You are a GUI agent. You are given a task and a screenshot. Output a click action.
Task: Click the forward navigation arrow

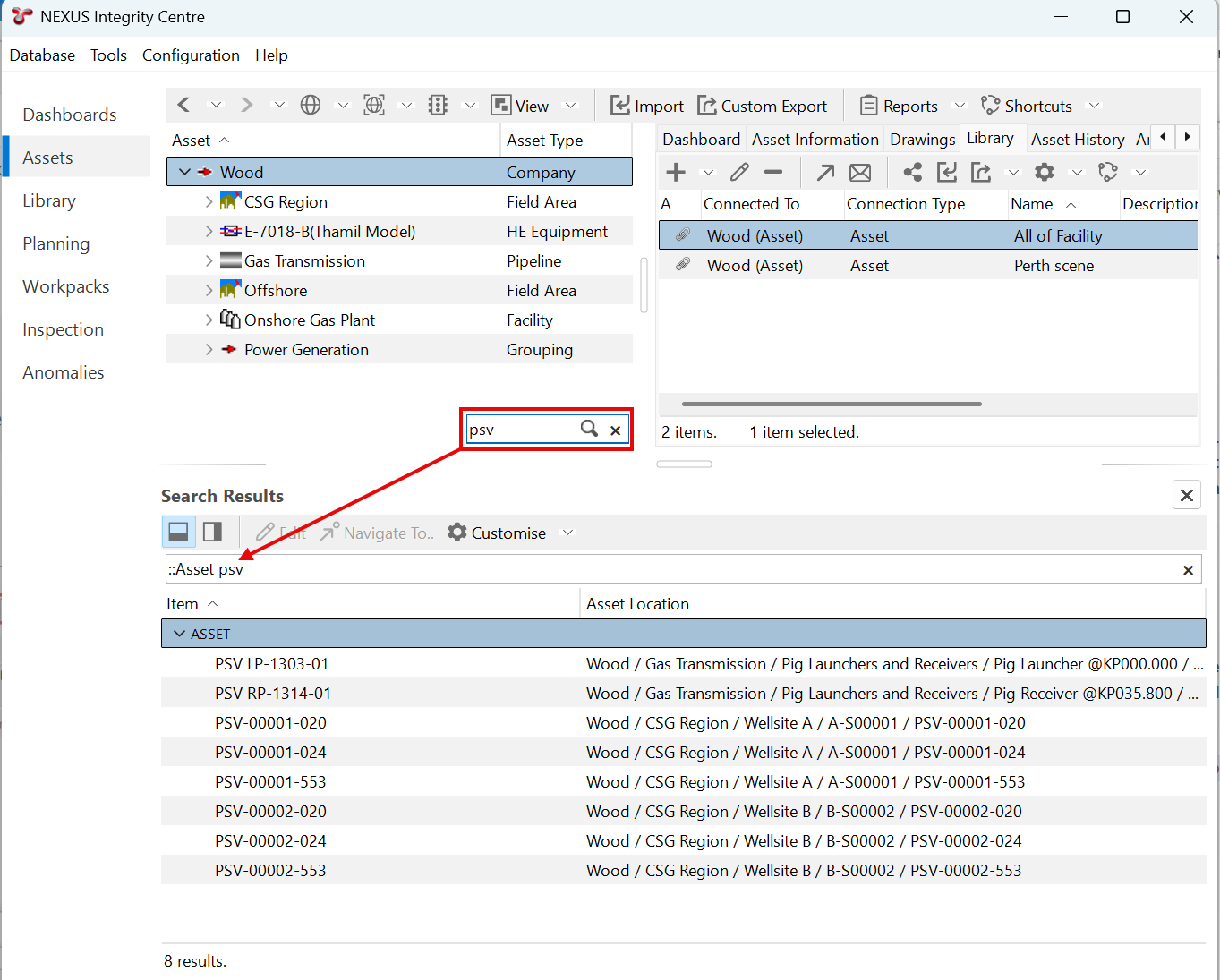pos(247,106)
